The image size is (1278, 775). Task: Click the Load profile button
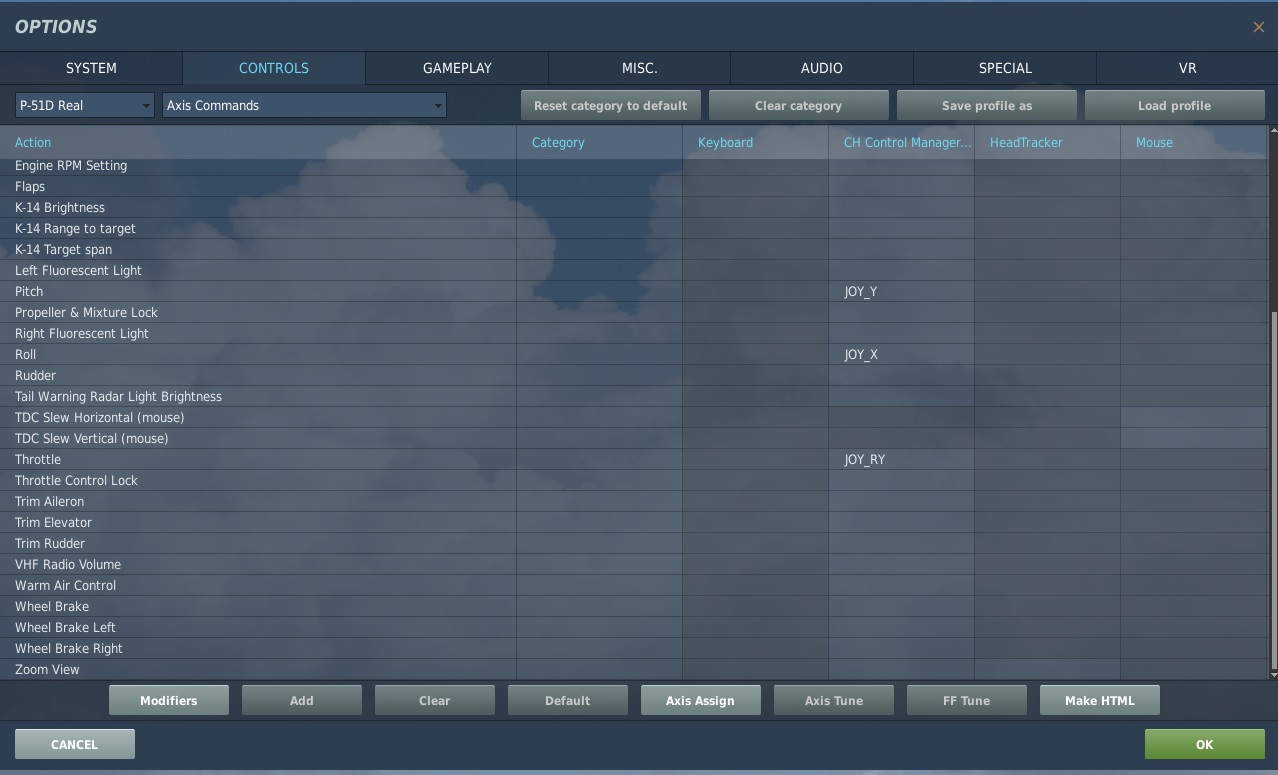[1174, 105]
